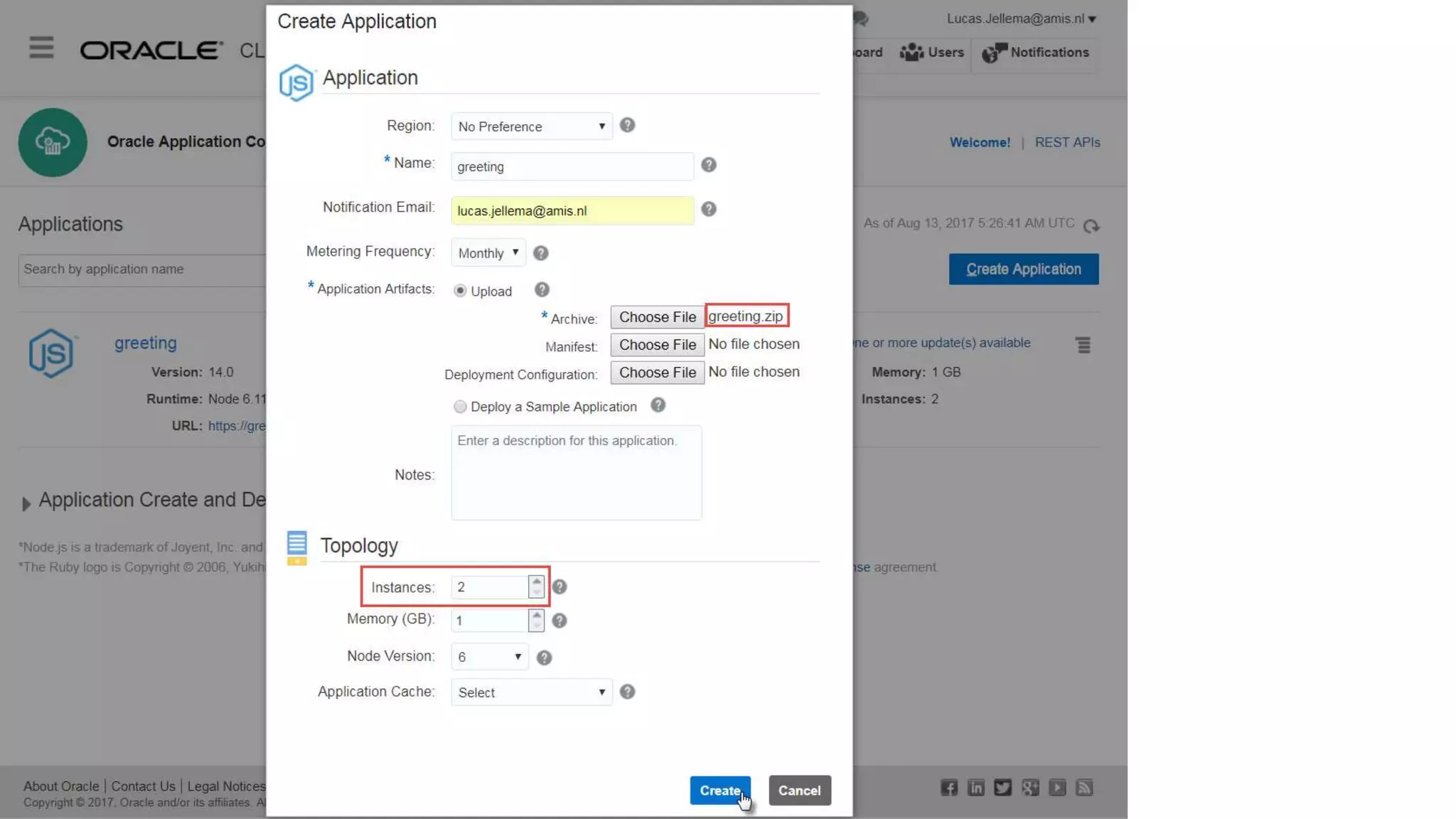The image size is (1456, 819).
Task: Open greeting application actions menu icon
Action: tap(1083, 345)
